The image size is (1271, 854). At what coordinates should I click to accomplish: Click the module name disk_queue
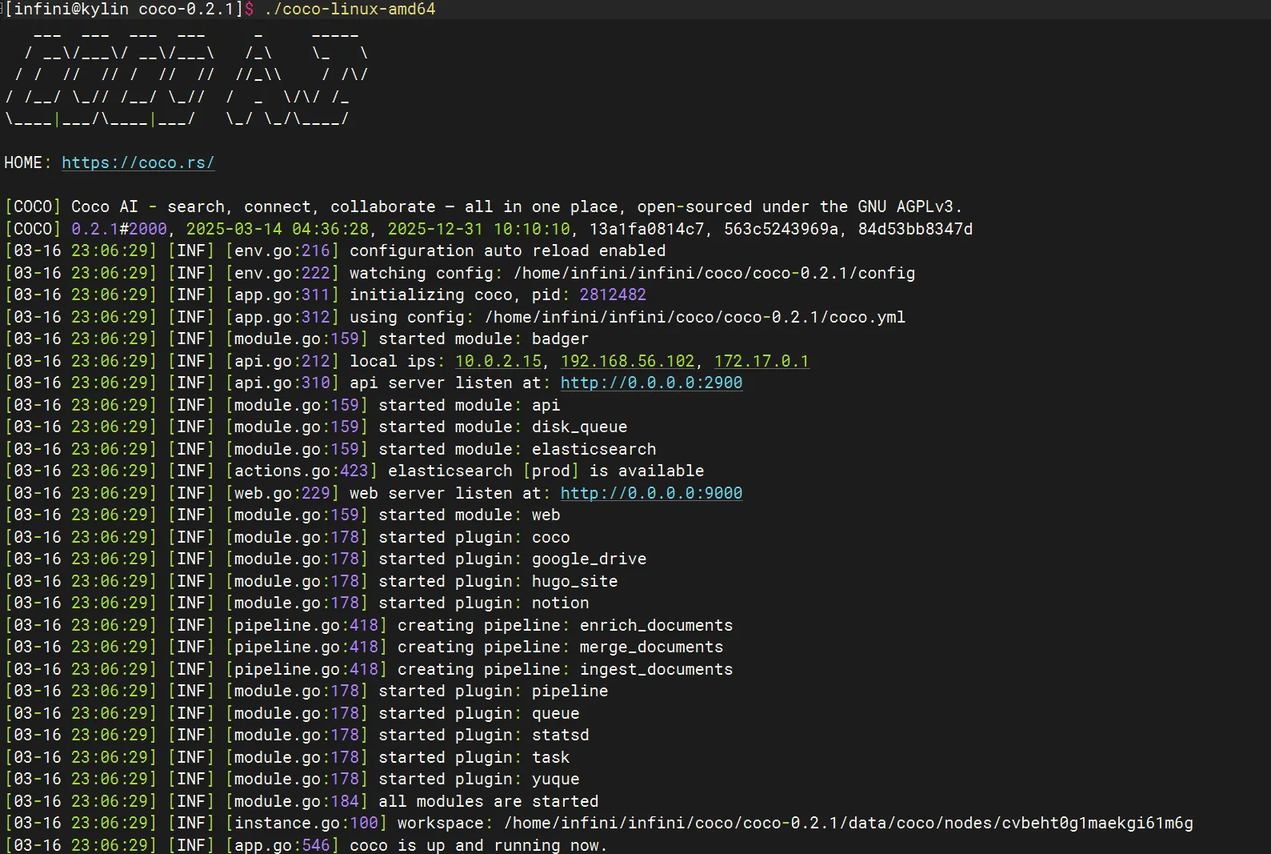[579, 427]
